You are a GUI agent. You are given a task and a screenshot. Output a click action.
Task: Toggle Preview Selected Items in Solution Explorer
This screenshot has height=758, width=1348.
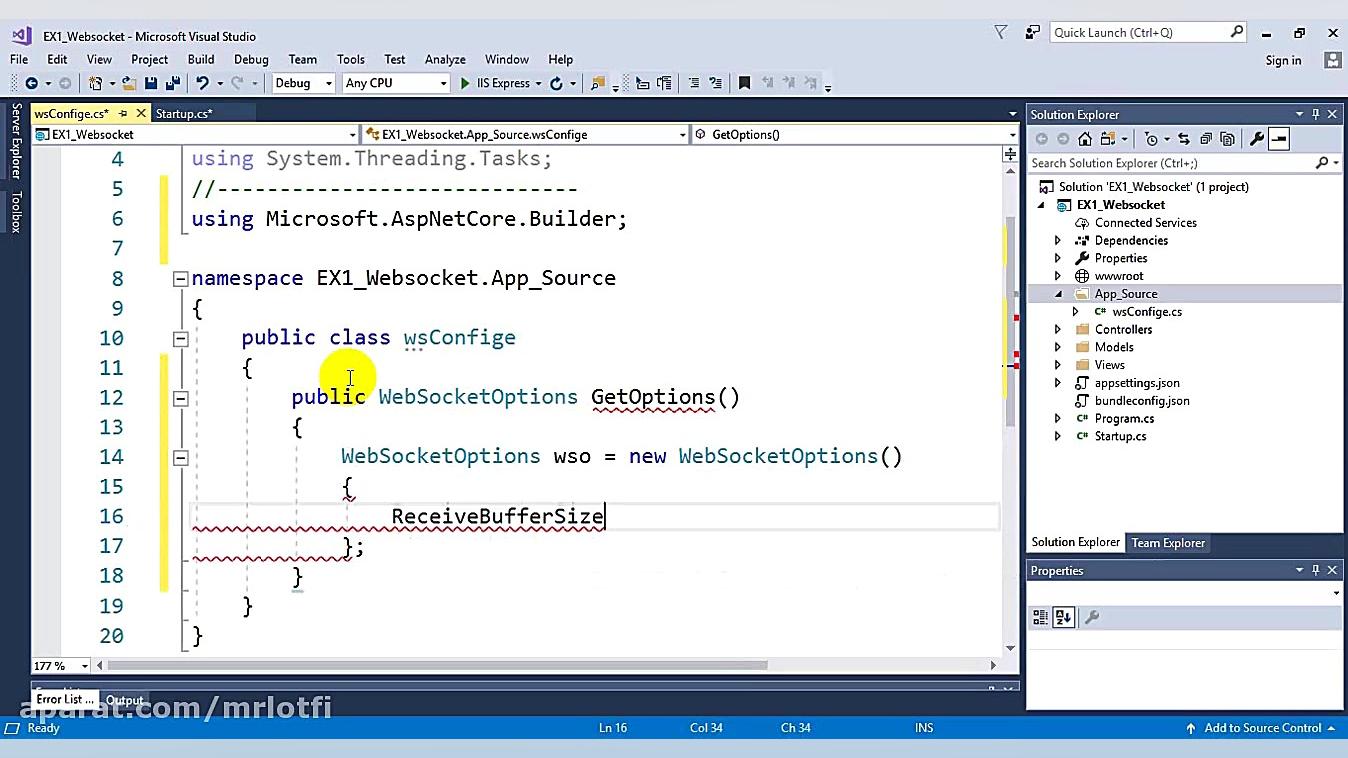coord(1279,139)
